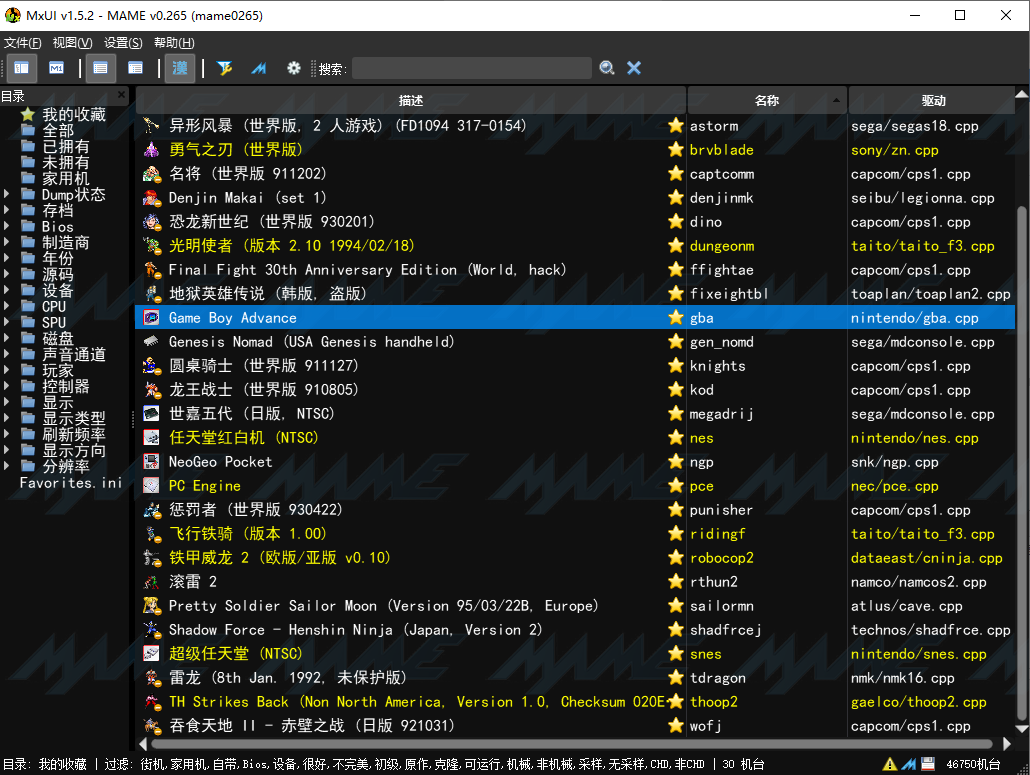Expand the Bios tree node
Screen dimensions: 1030x775
[7, 227]
